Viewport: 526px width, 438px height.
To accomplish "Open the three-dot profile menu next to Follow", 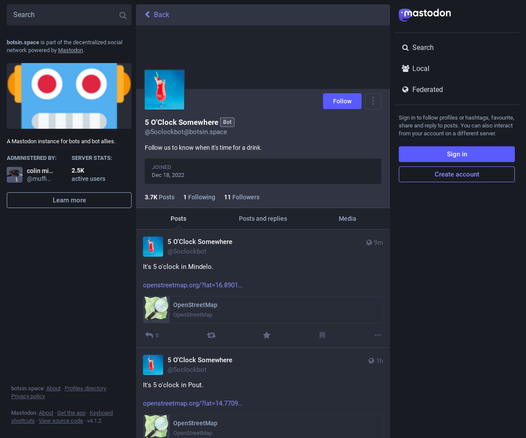I will [373, 101].
